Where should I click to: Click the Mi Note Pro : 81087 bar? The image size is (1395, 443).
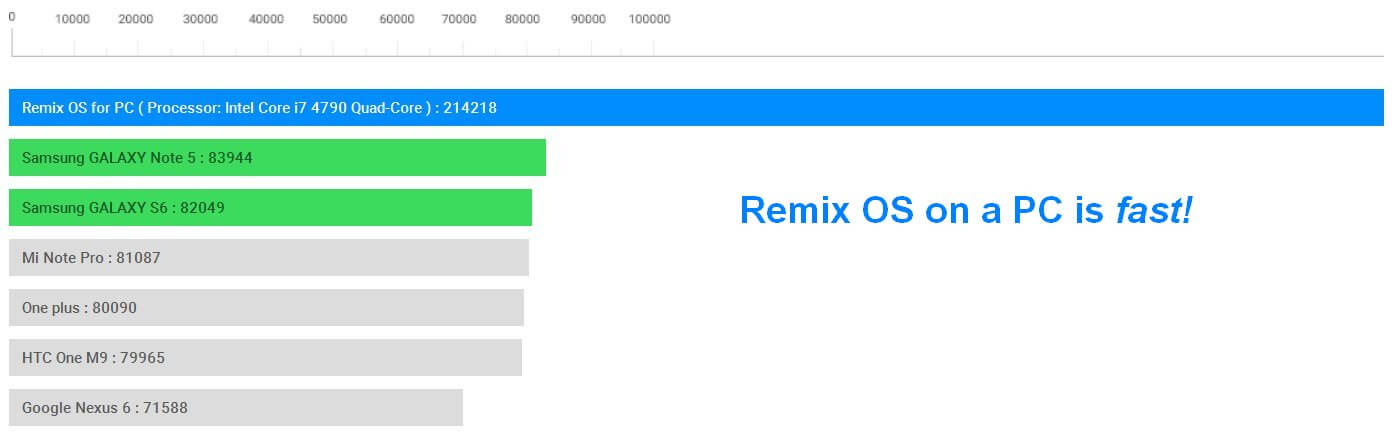[269, 257]
